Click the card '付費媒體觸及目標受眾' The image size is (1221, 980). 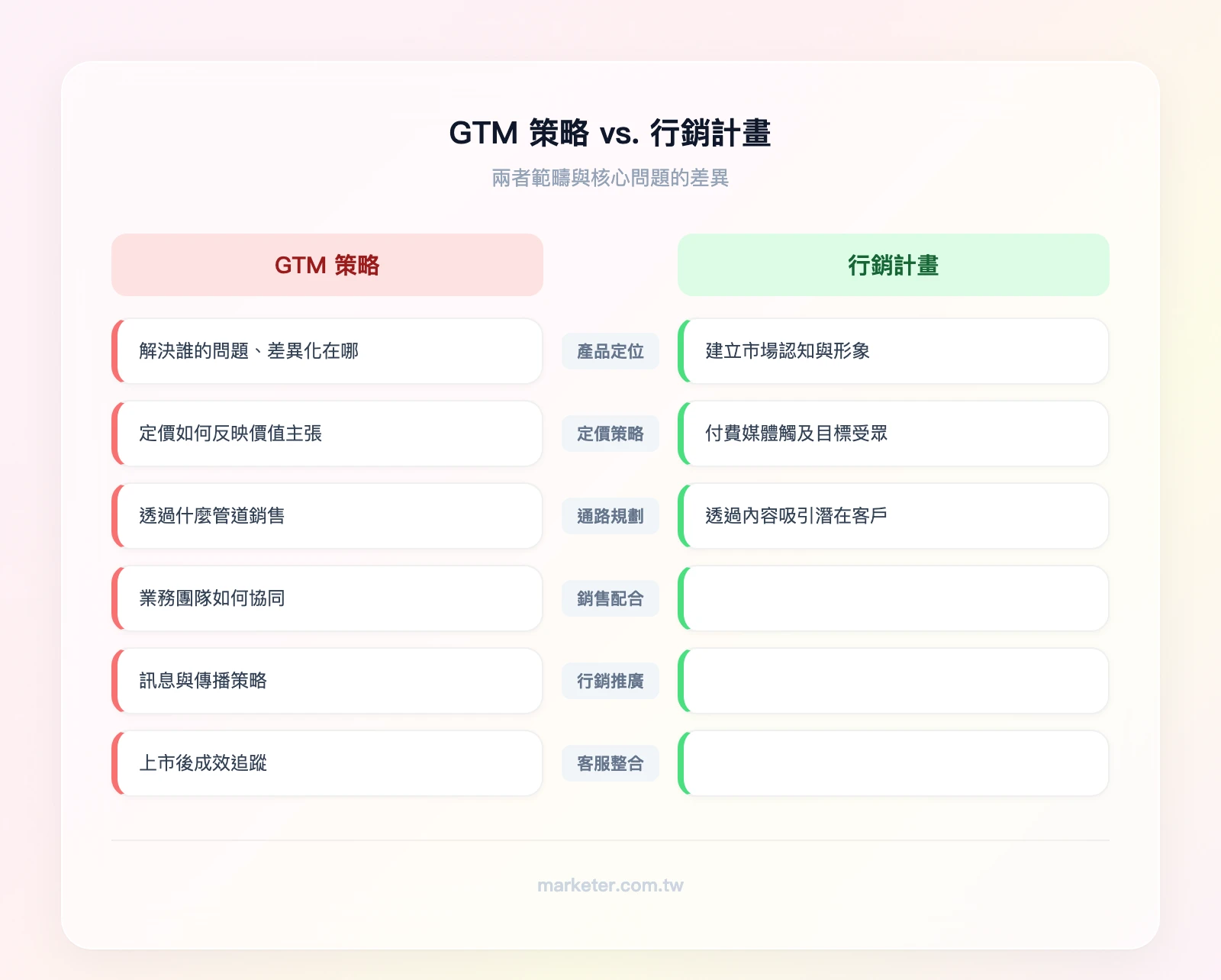point(893,434)
